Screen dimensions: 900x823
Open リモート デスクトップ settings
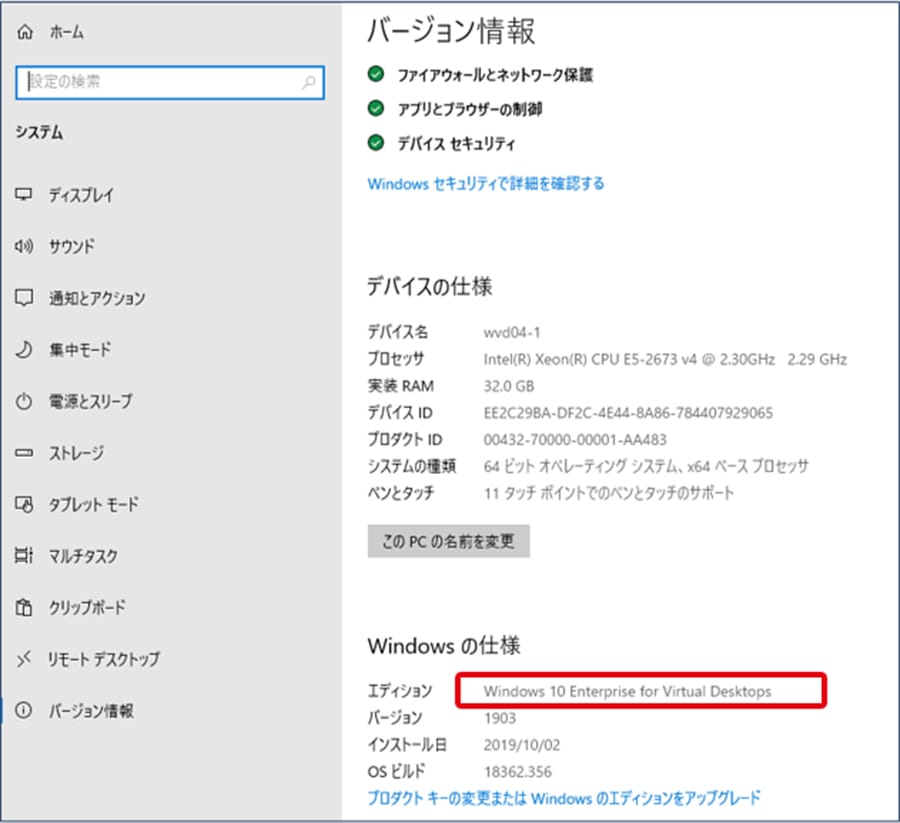coord(104,659)
